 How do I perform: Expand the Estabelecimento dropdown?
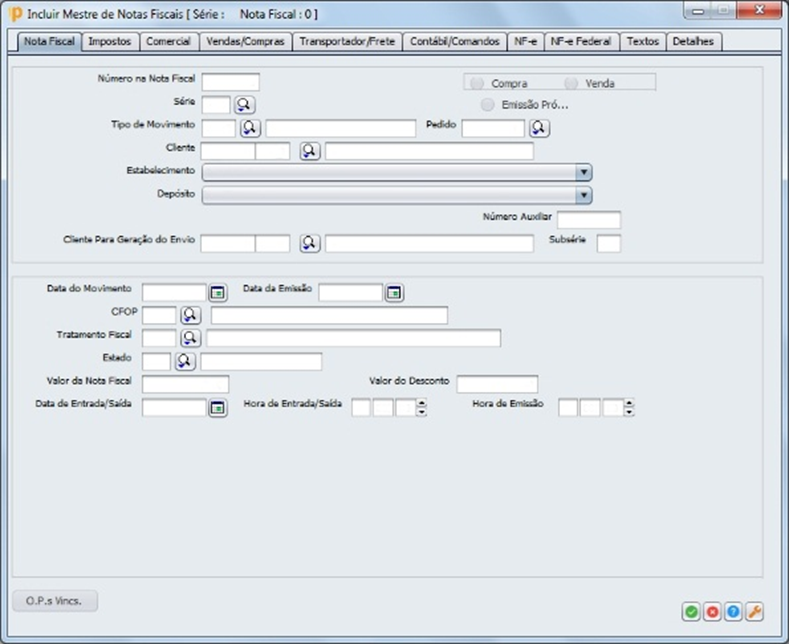click(583, 172)
